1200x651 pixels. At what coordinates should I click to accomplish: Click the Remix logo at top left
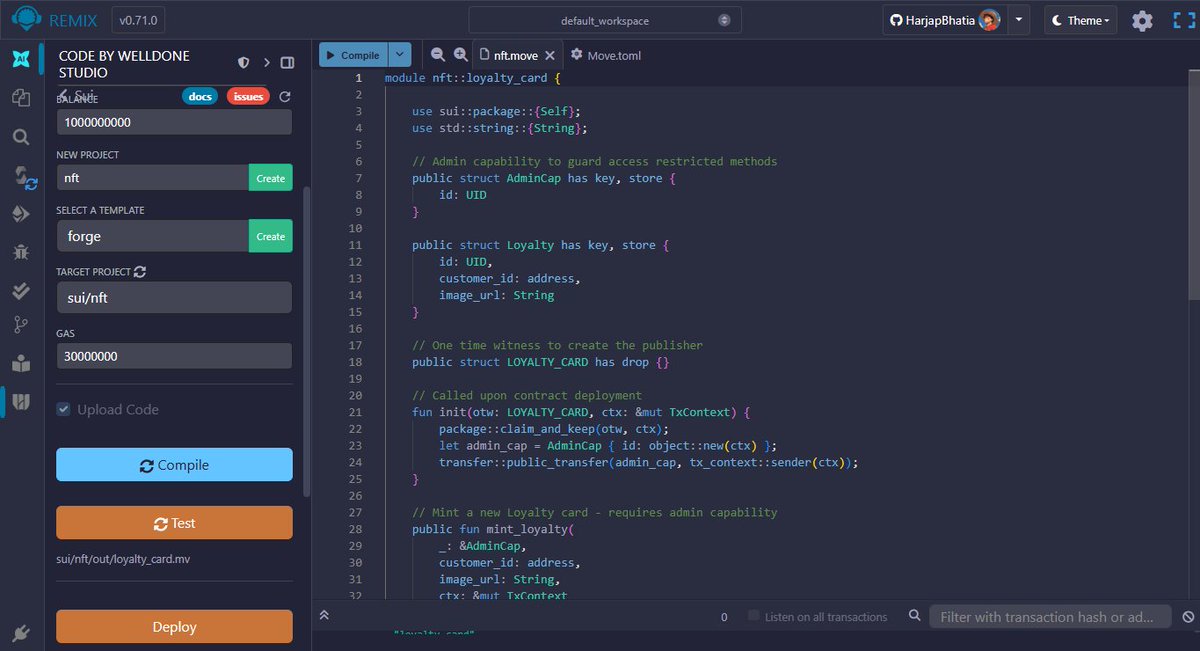[x=25, y=19]
